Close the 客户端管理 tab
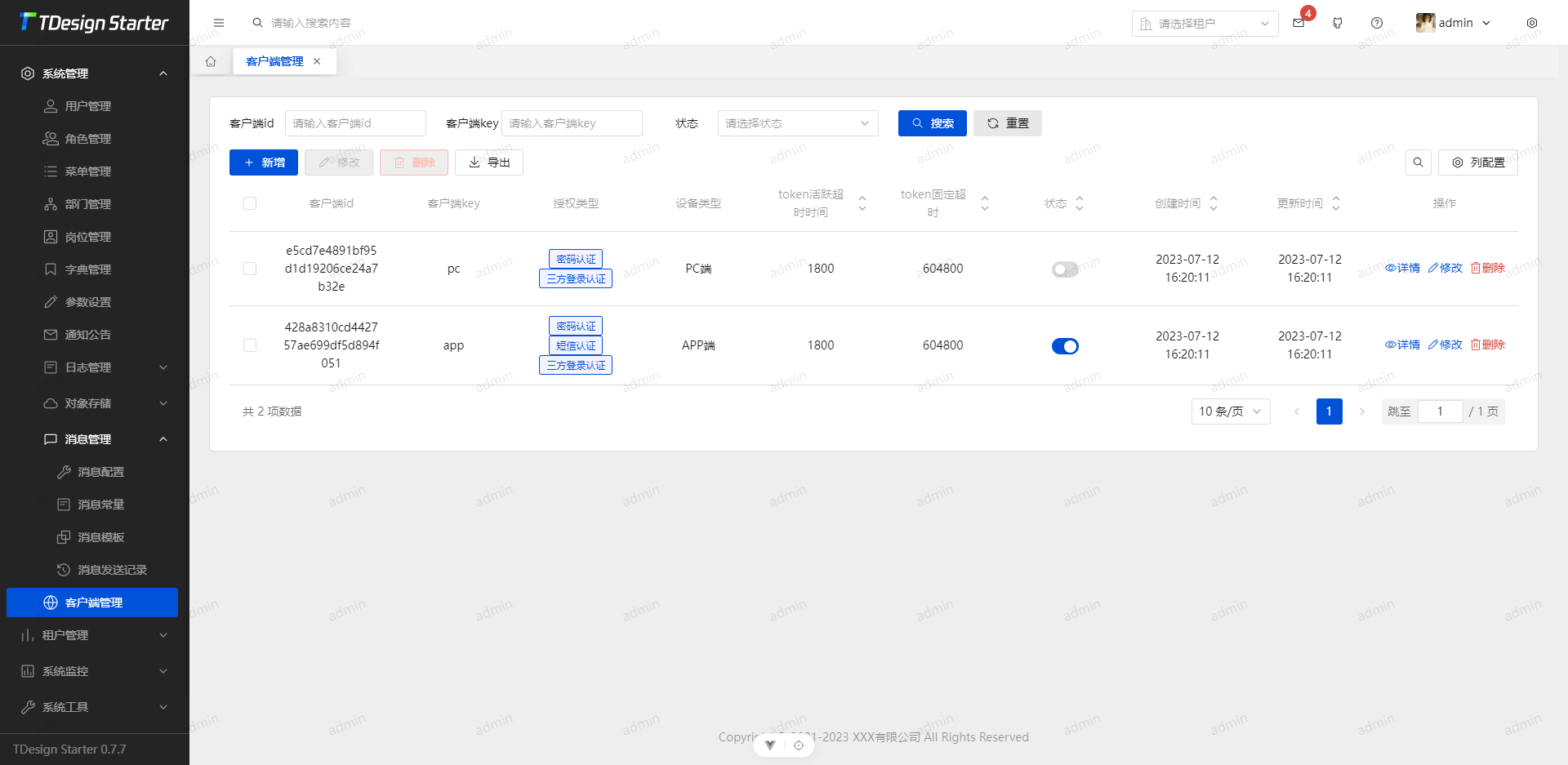Viewport: 1568px width, 765px height. click(317, 60)
